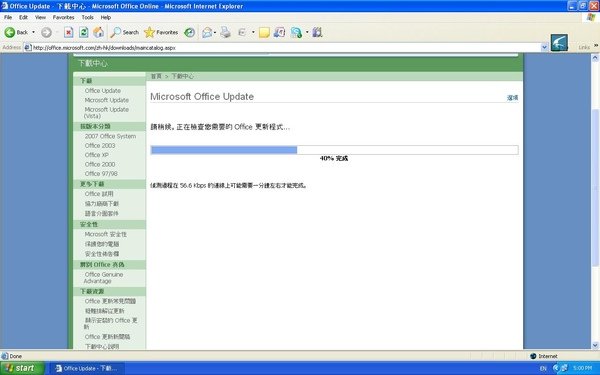The height and width of the screenshot is (375, 600).
Task: Click the network tray icon
Action: (x=564, y=368)
